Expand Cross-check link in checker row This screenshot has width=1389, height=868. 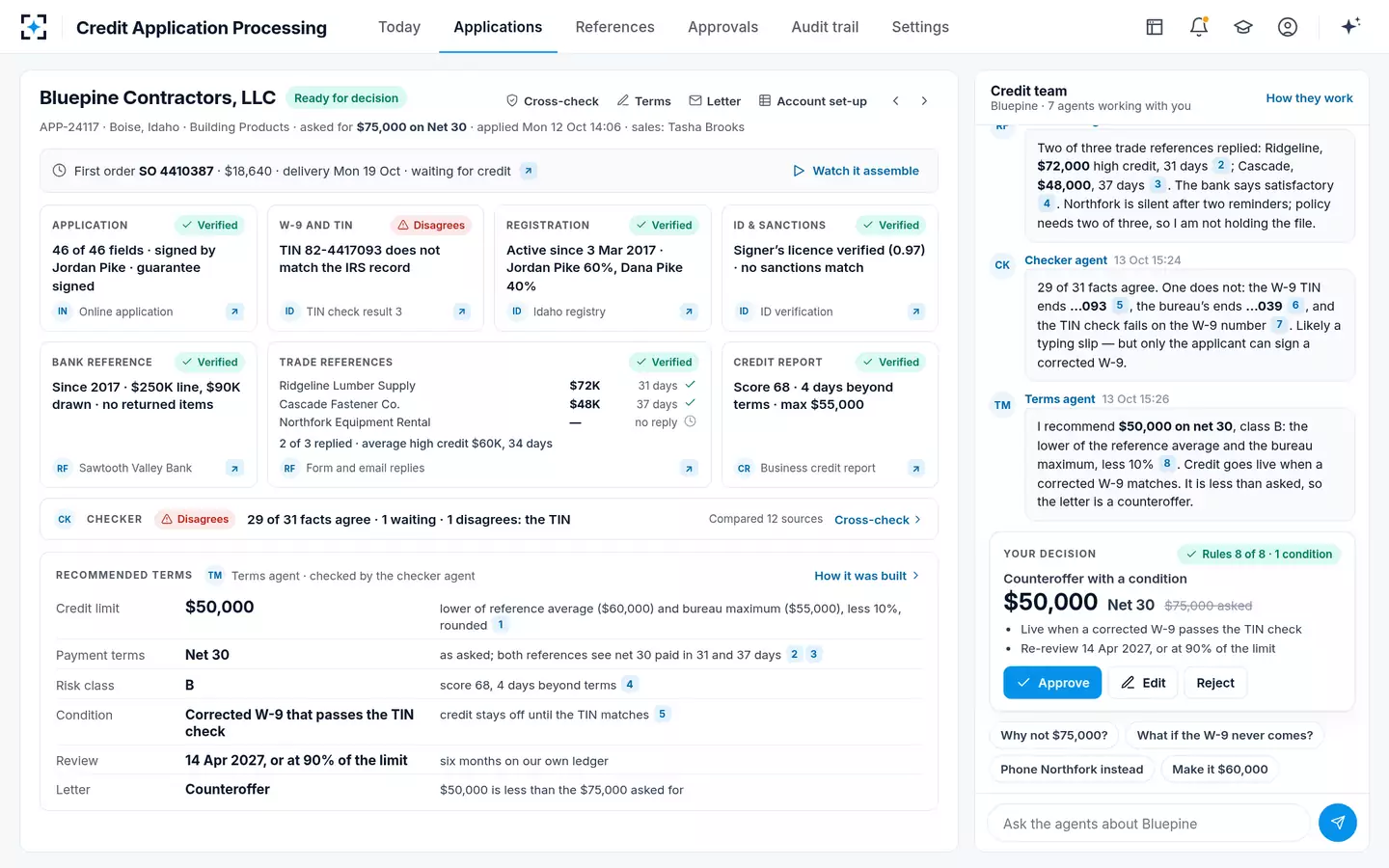[x=878, y=519]
